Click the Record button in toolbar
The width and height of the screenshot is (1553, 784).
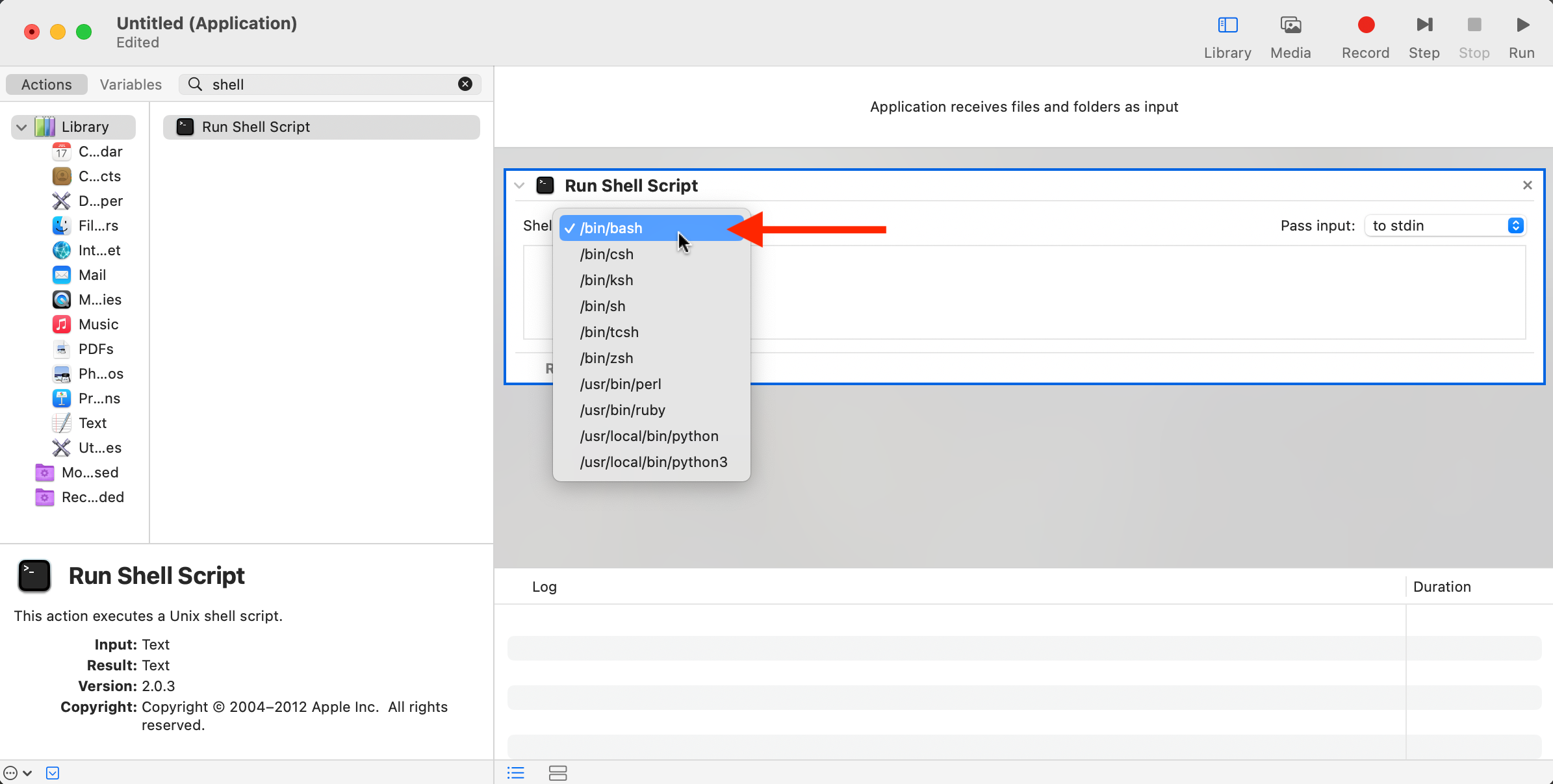[1365, 25]
